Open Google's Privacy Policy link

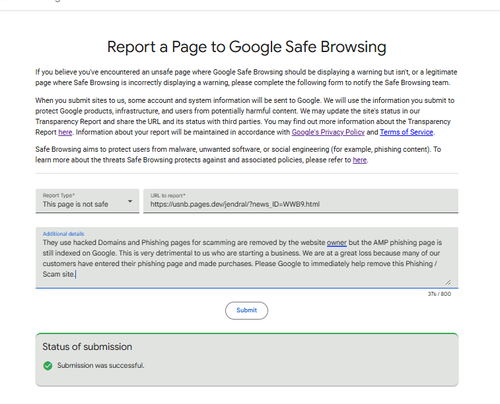tap(328, 132)
